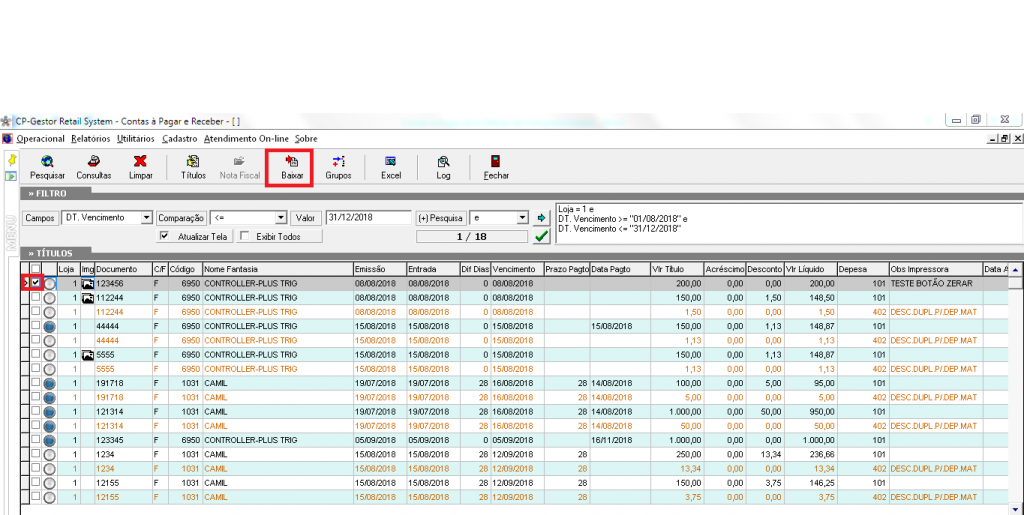Screen dimensions: 1024x515
Task: Apply filter with green checkmark button
Action: (541, 236)
